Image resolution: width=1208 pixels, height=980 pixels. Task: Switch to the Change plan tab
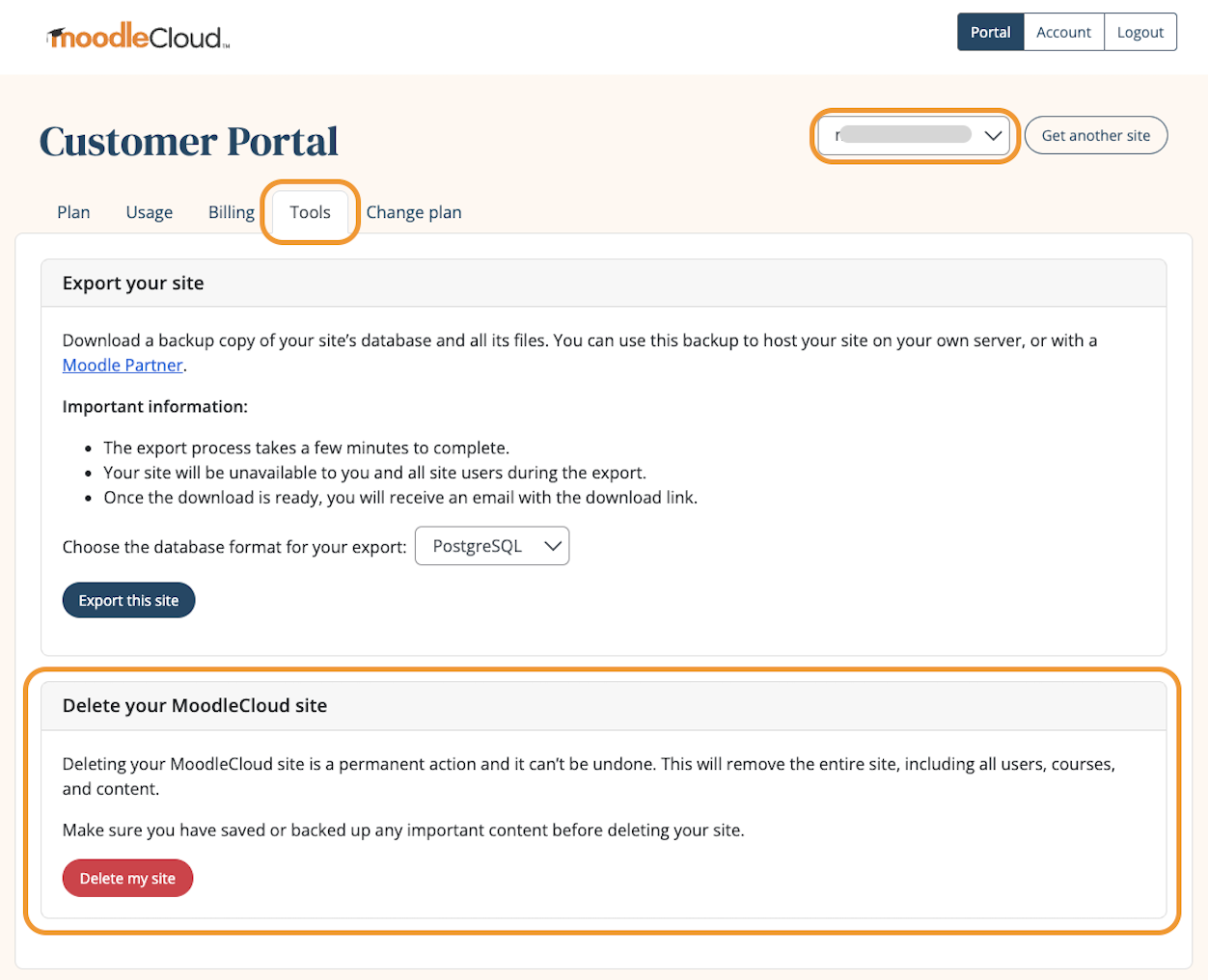(x=413, y=211)
